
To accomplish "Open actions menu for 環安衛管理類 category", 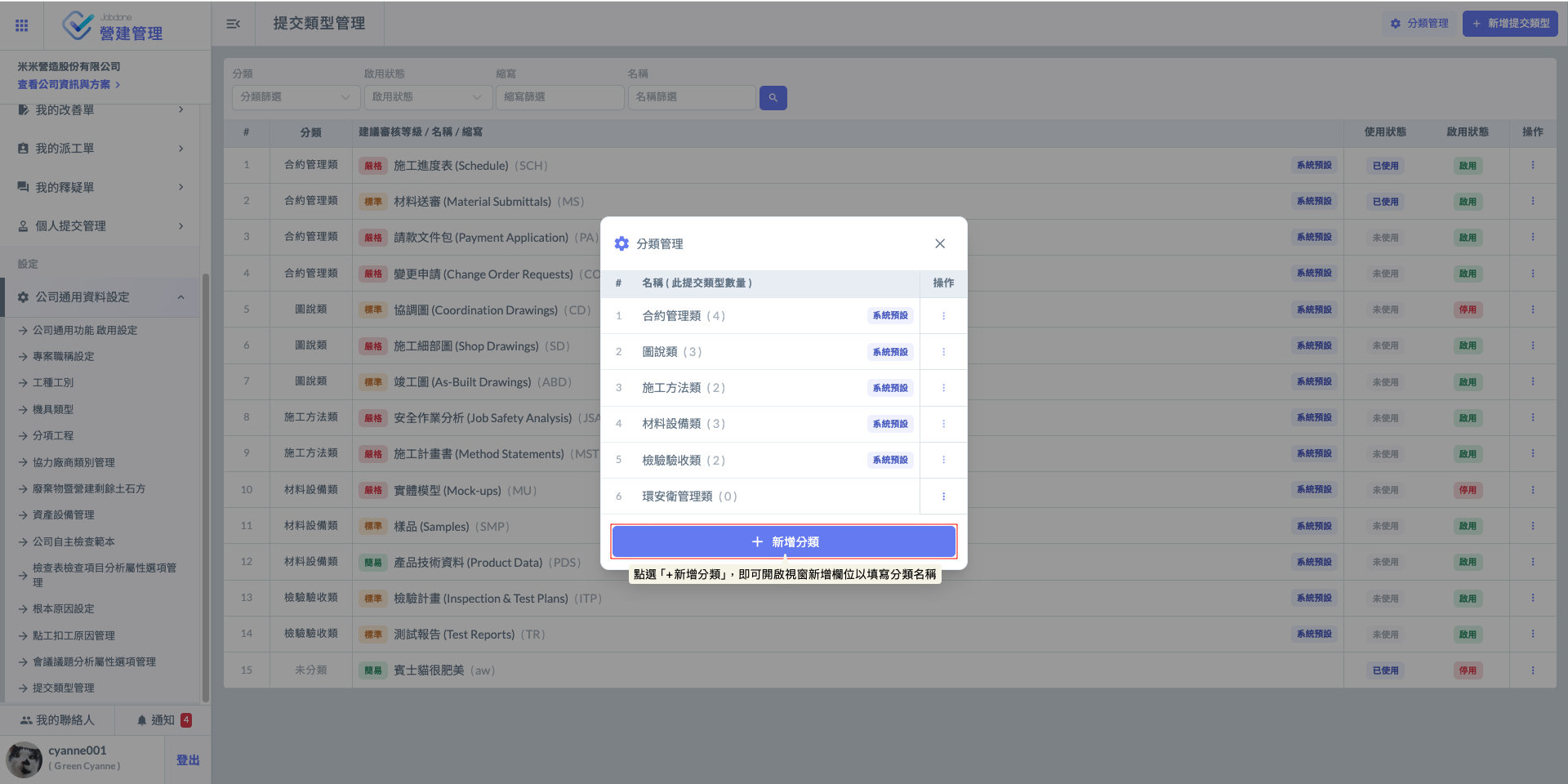I will (943, 497).
